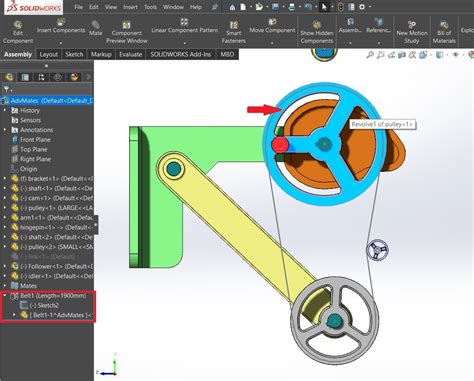
Task: Open the Insert menu
Action: tap(130, 7)
